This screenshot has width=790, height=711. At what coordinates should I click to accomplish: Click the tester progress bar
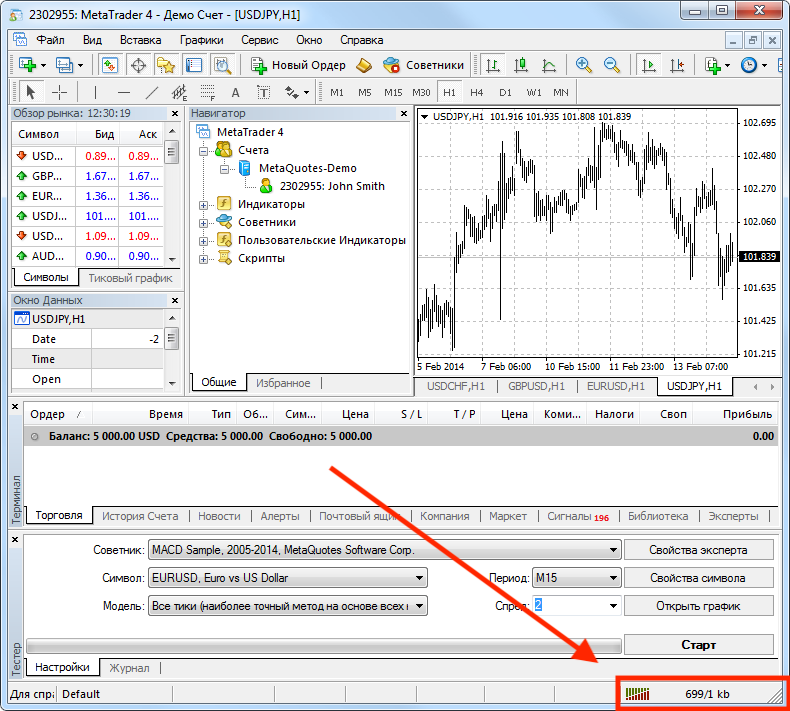323,646
